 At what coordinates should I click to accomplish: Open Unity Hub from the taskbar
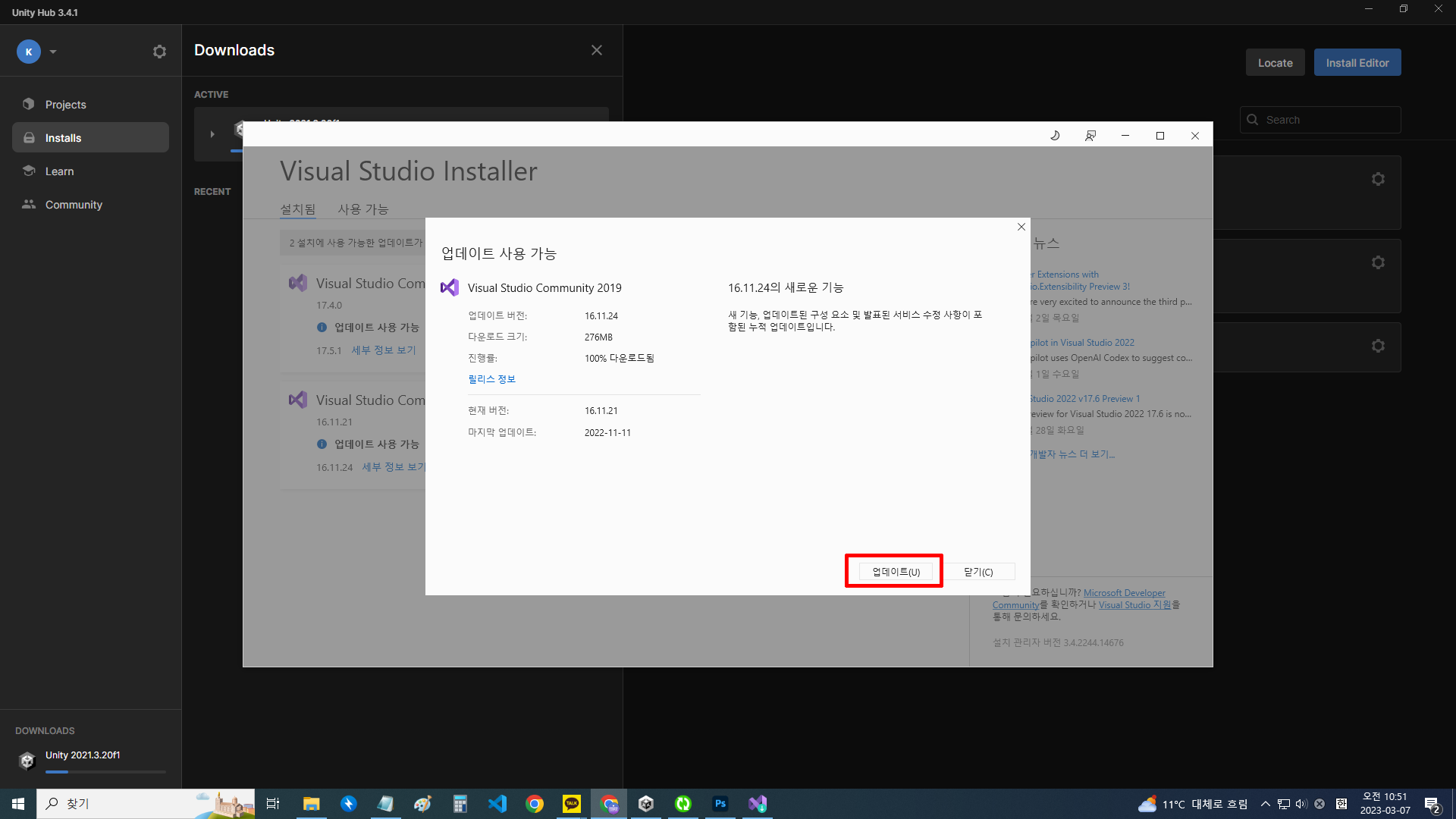[646, 804]
